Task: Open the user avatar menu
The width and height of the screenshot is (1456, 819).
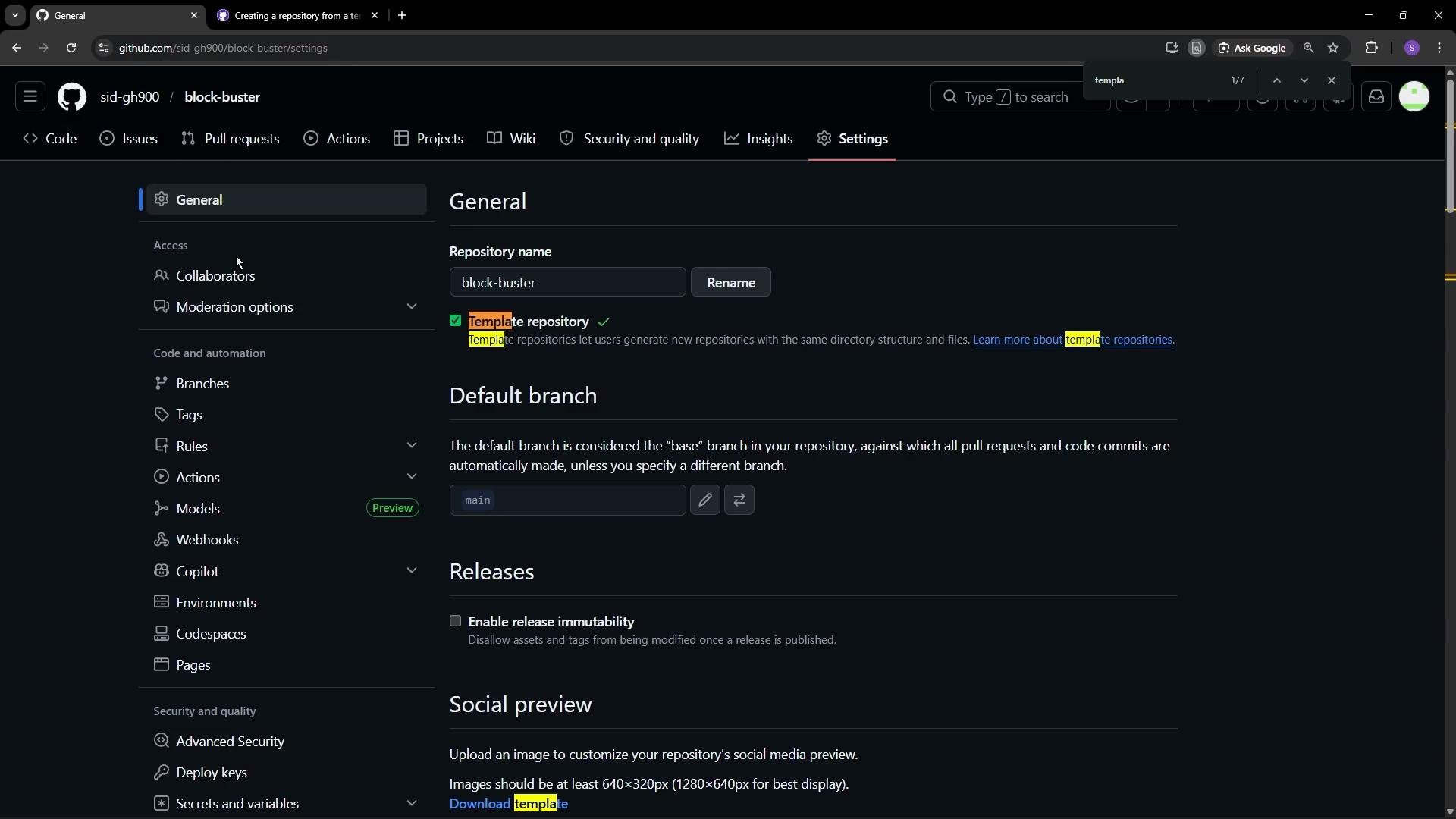Action: click(x=1414, y=96)
